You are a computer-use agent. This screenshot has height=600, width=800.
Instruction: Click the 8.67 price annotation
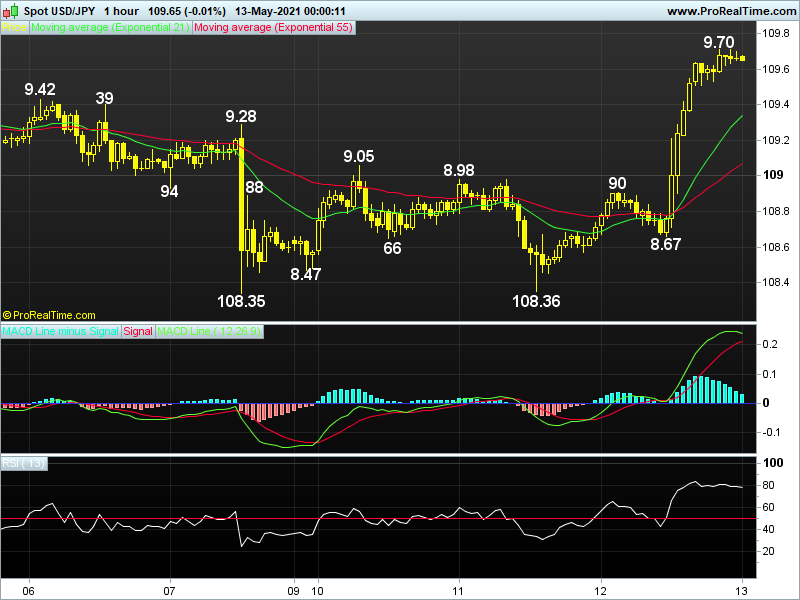point(665,244)
